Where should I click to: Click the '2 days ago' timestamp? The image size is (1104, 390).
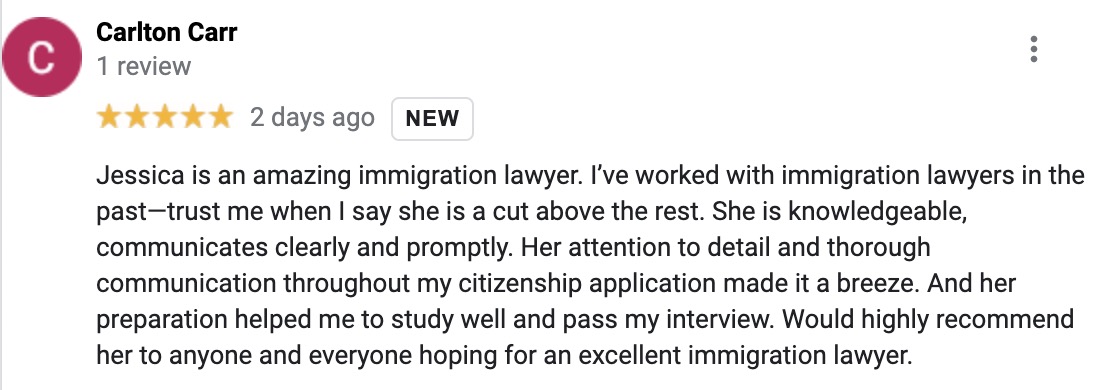tap(312, 118)
